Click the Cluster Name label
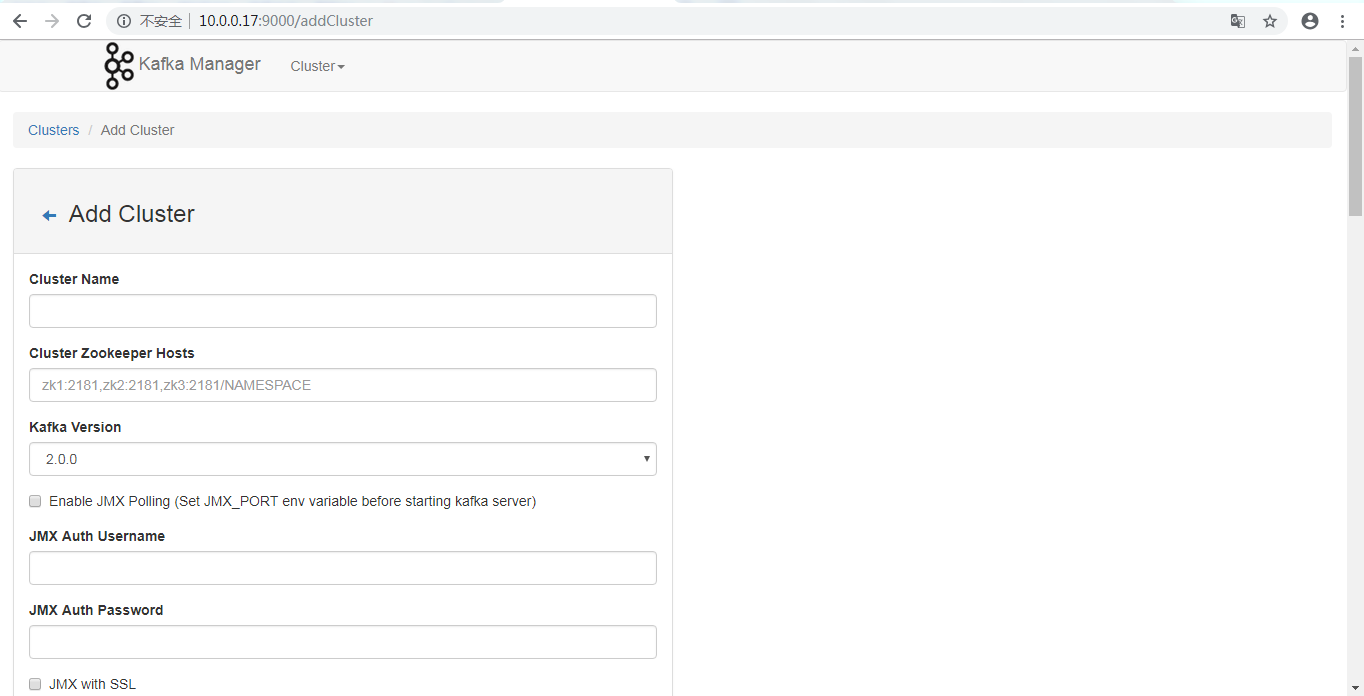The width and height of the screenshot is (1364, 696). pyautogui.click(x=74, y=279)
